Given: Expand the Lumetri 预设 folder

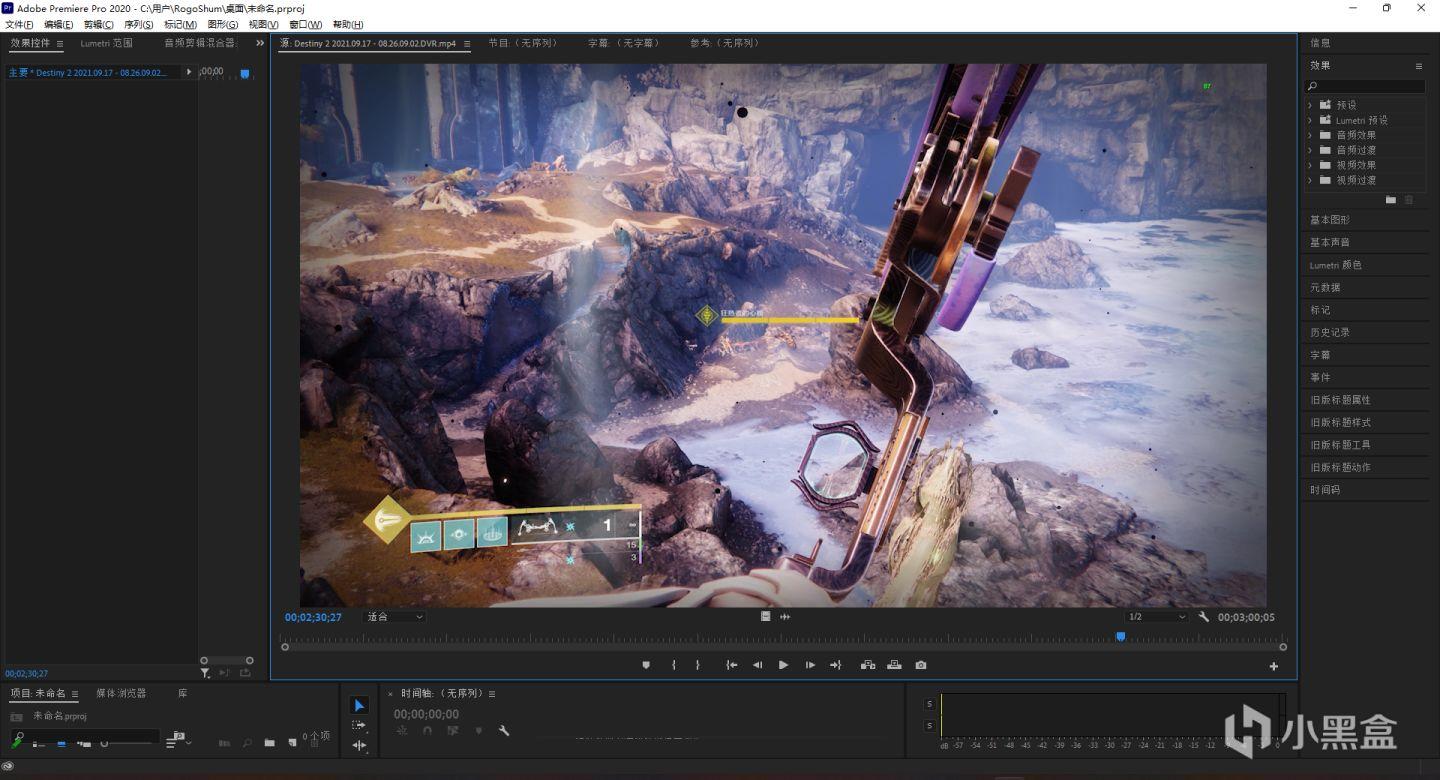Looking at the screenshot, I should [1310, 120].
